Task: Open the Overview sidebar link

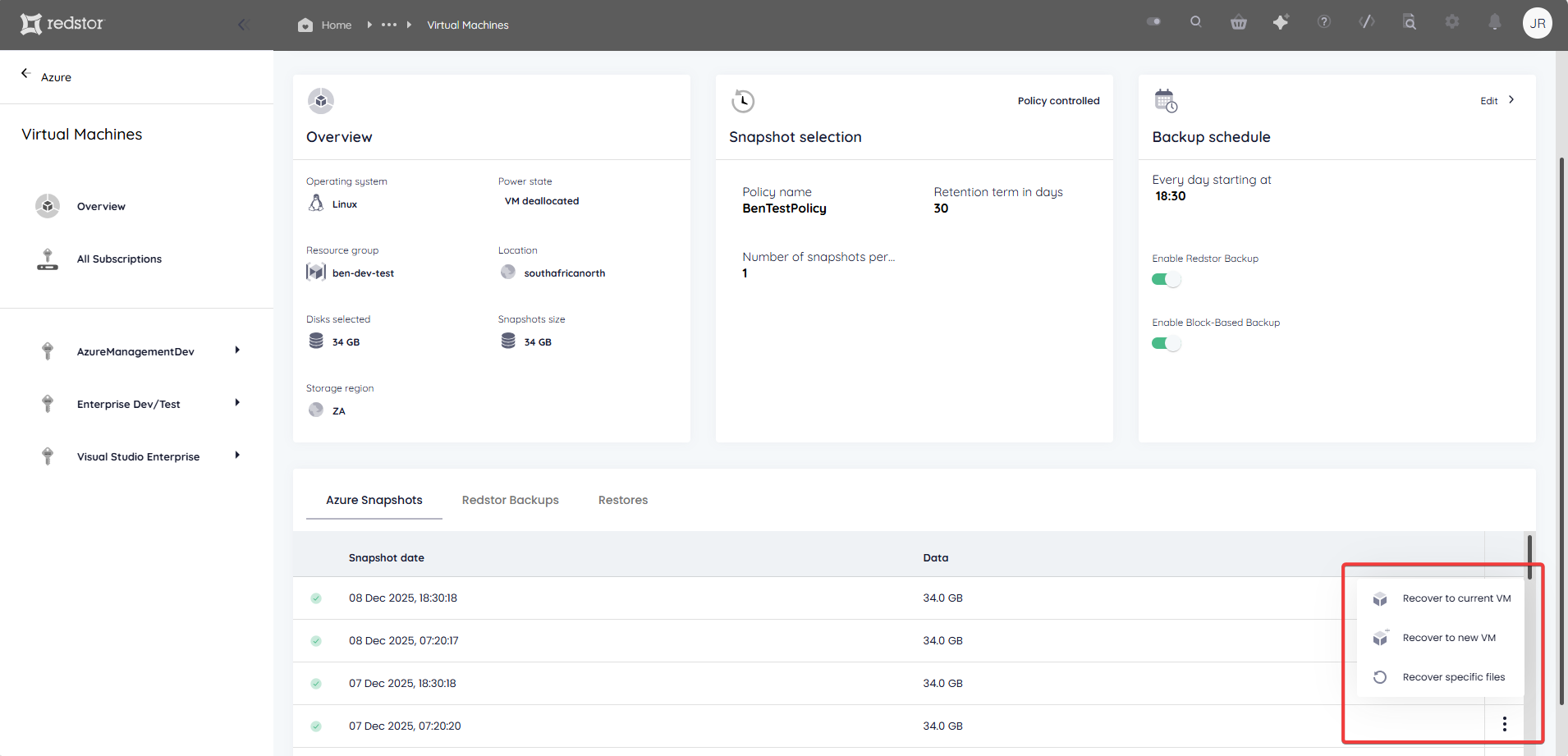Action: point(101,207)
